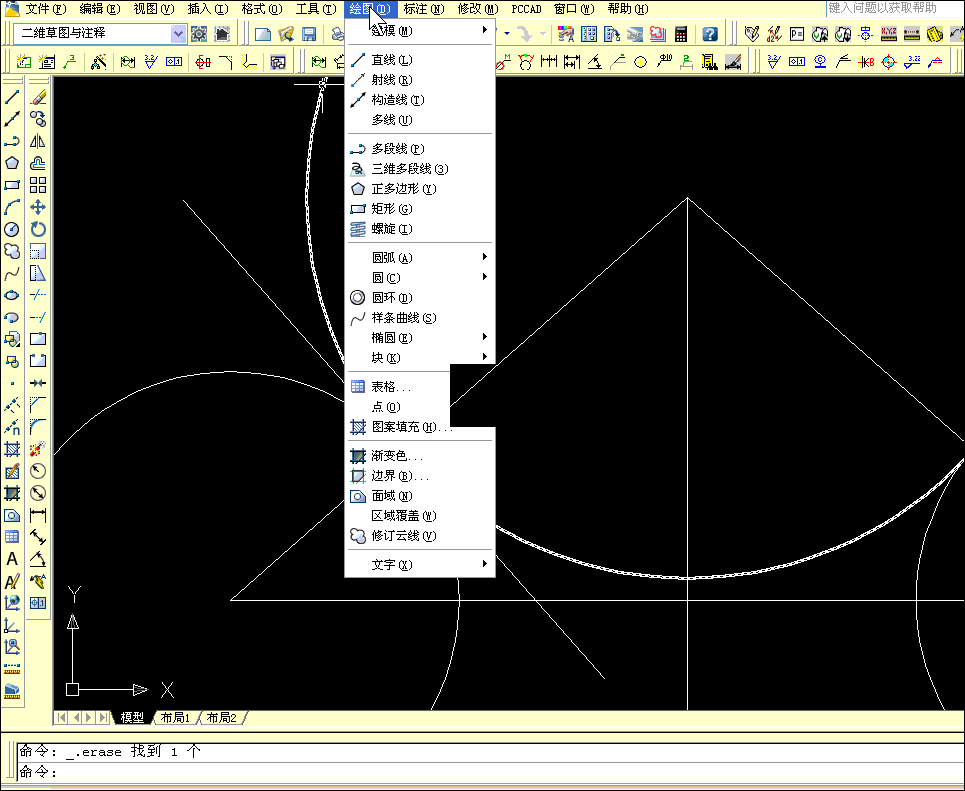This screenshot has height=791, width=965.
Task: Expand the 圆弧(A) submenu
Action: (x=420, y=257)
